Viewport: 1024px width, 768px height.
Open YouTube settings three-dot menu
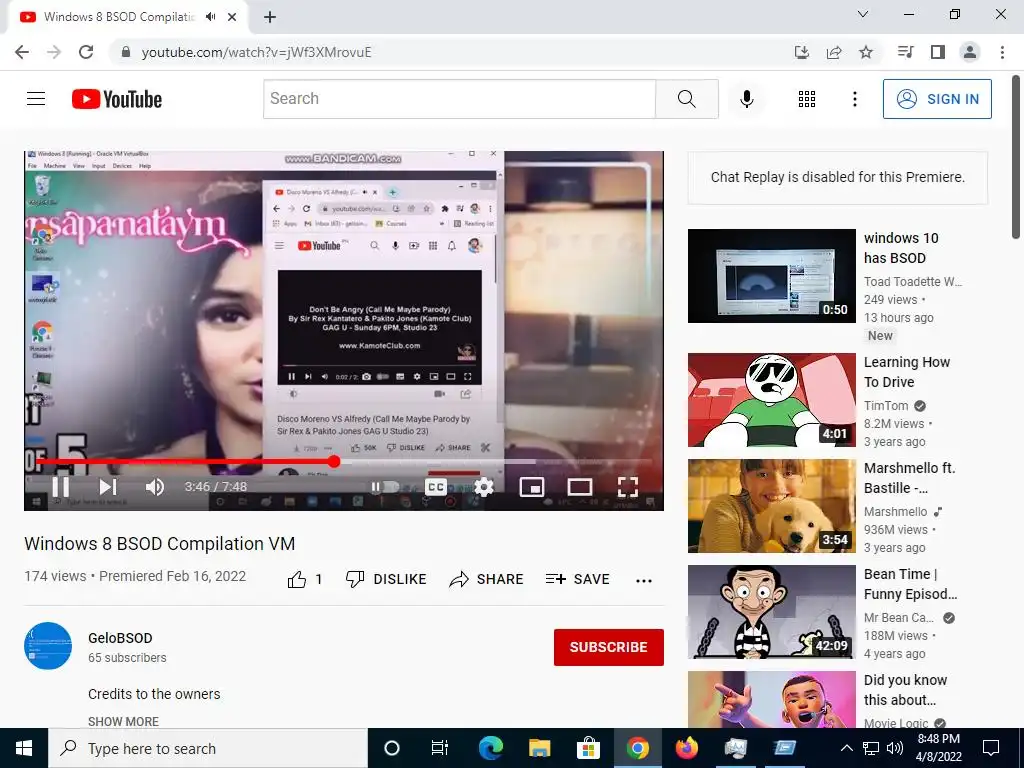pyautogui.click(x=854, y=99)
